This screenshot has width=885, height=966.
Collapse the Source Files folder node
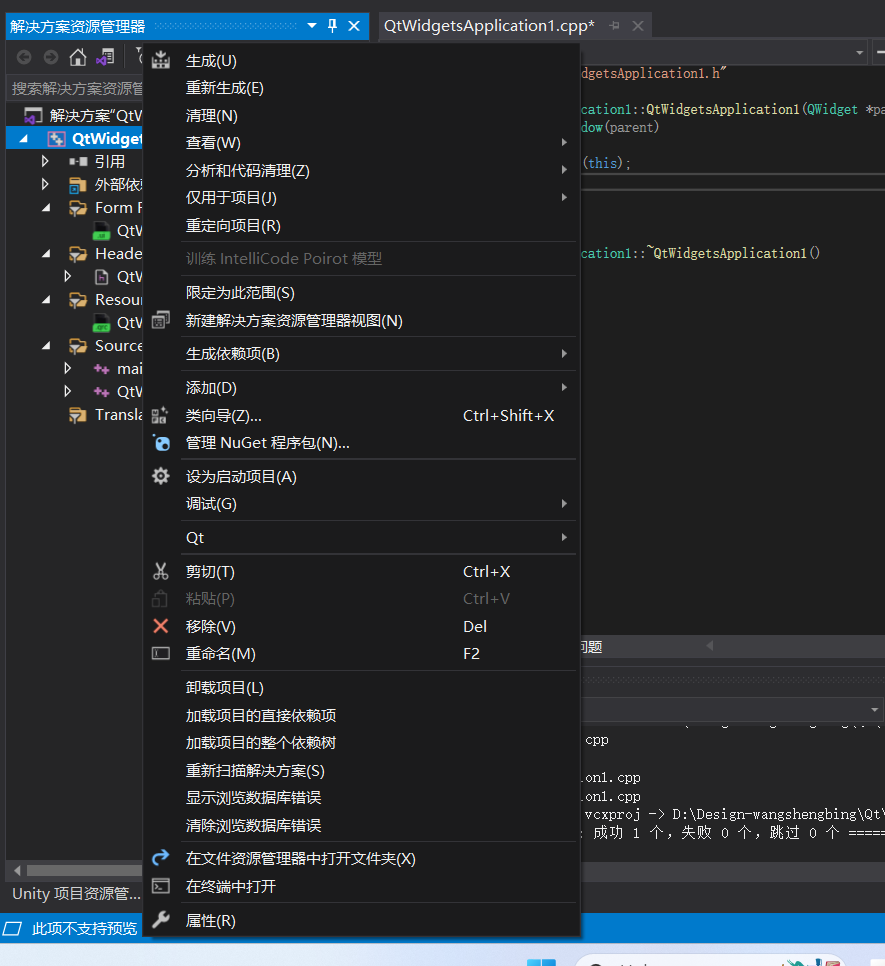coord(46,346)
